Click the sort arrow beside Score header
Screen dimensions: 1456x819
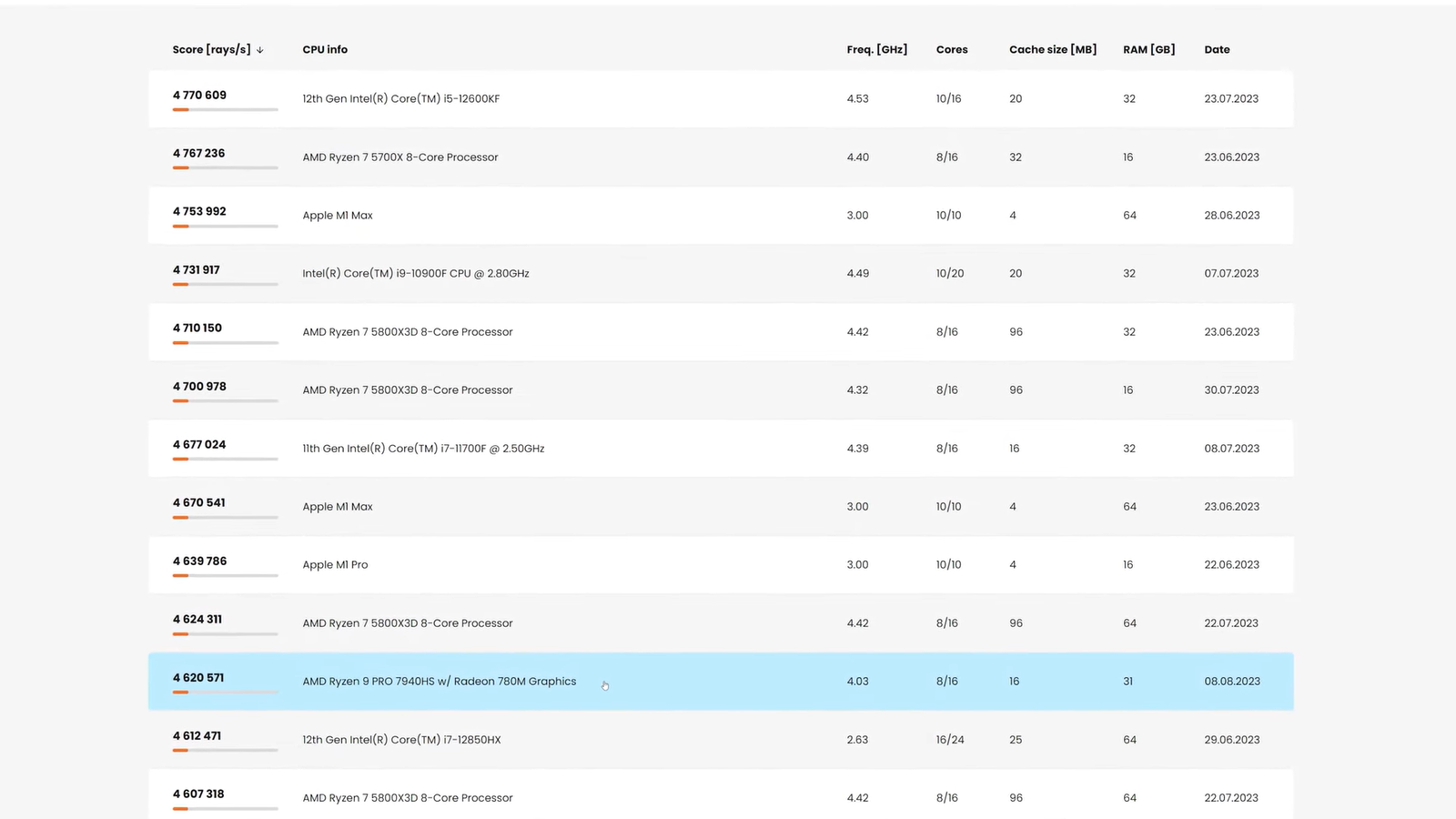pos(260,50)
